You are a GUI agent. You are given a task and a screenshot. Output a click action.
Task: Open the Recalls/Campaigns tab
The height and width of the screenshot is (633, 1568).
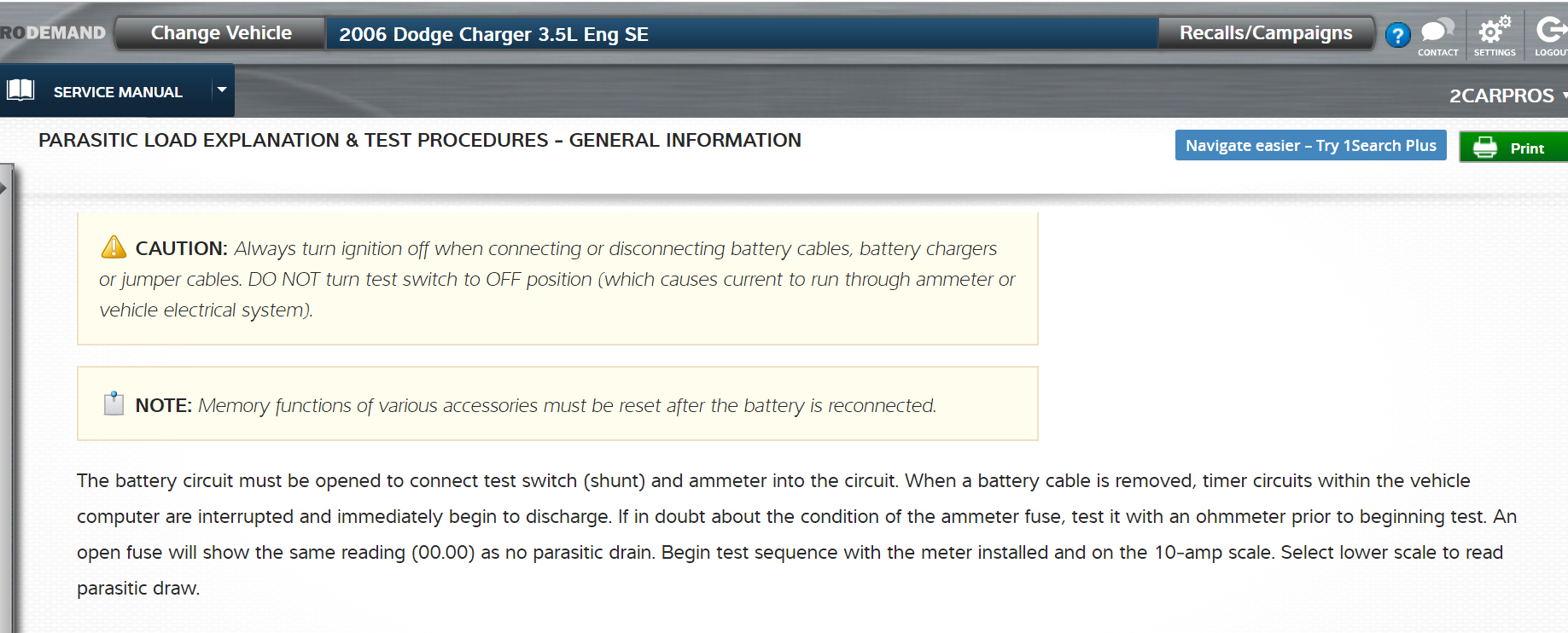tap(1265, 33)
